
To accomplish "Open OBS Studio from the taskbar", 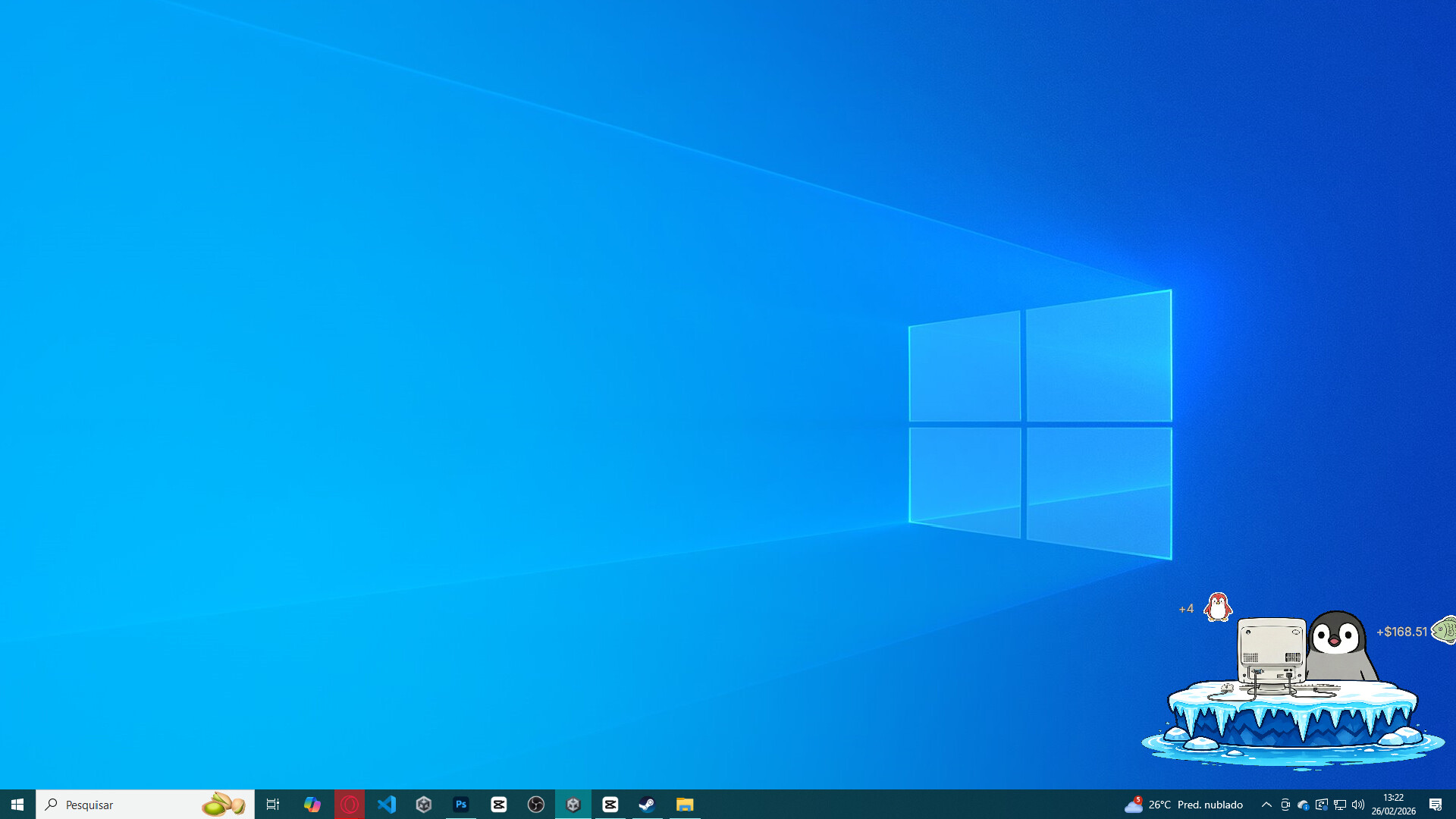I will (x=536, y=805).
